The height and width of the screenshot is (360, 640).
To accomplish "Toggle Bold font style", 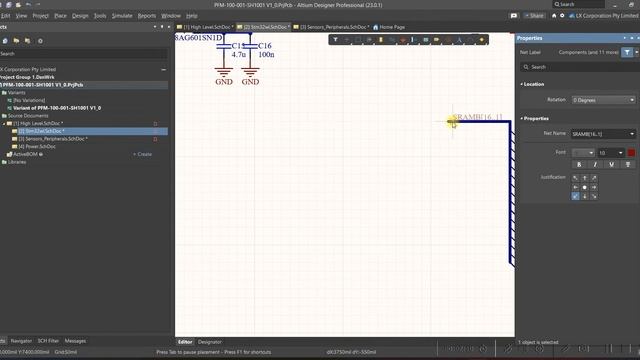I will click(579, 164).
